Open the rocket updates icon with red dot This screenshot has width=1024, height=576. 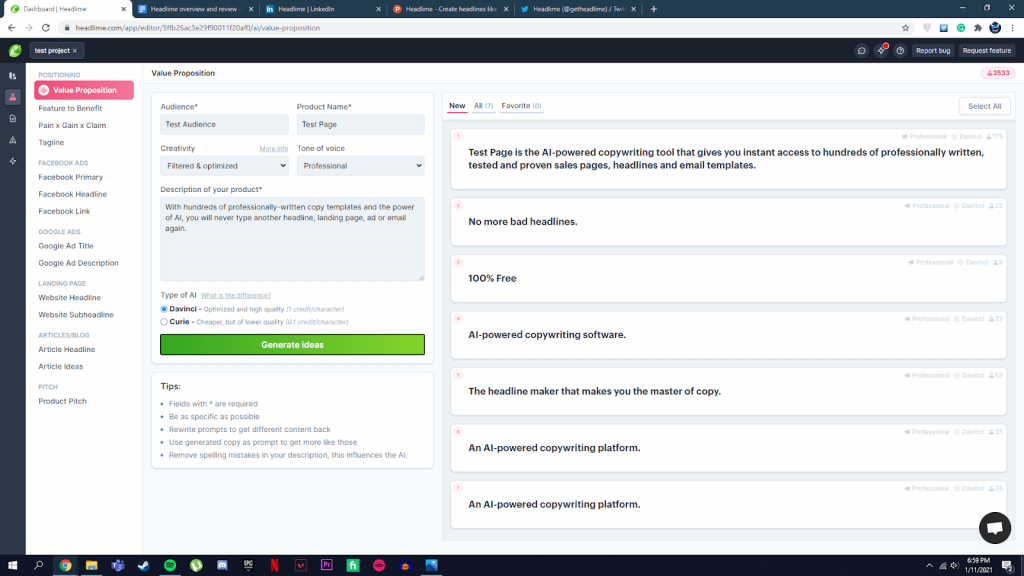click(881, 50)
